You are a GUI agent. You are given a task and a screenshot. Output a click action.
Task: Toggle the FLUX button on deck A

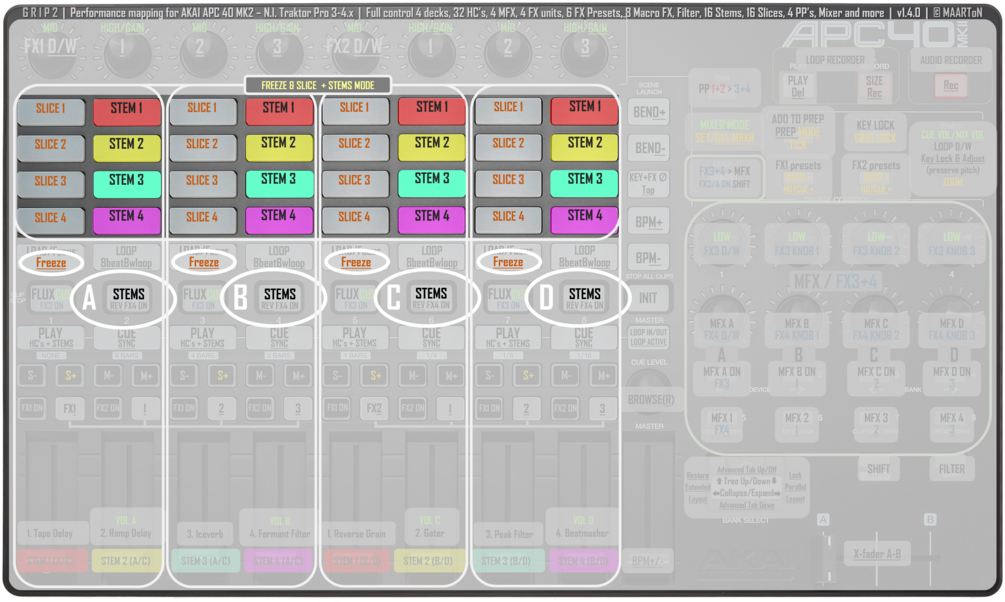50,298
